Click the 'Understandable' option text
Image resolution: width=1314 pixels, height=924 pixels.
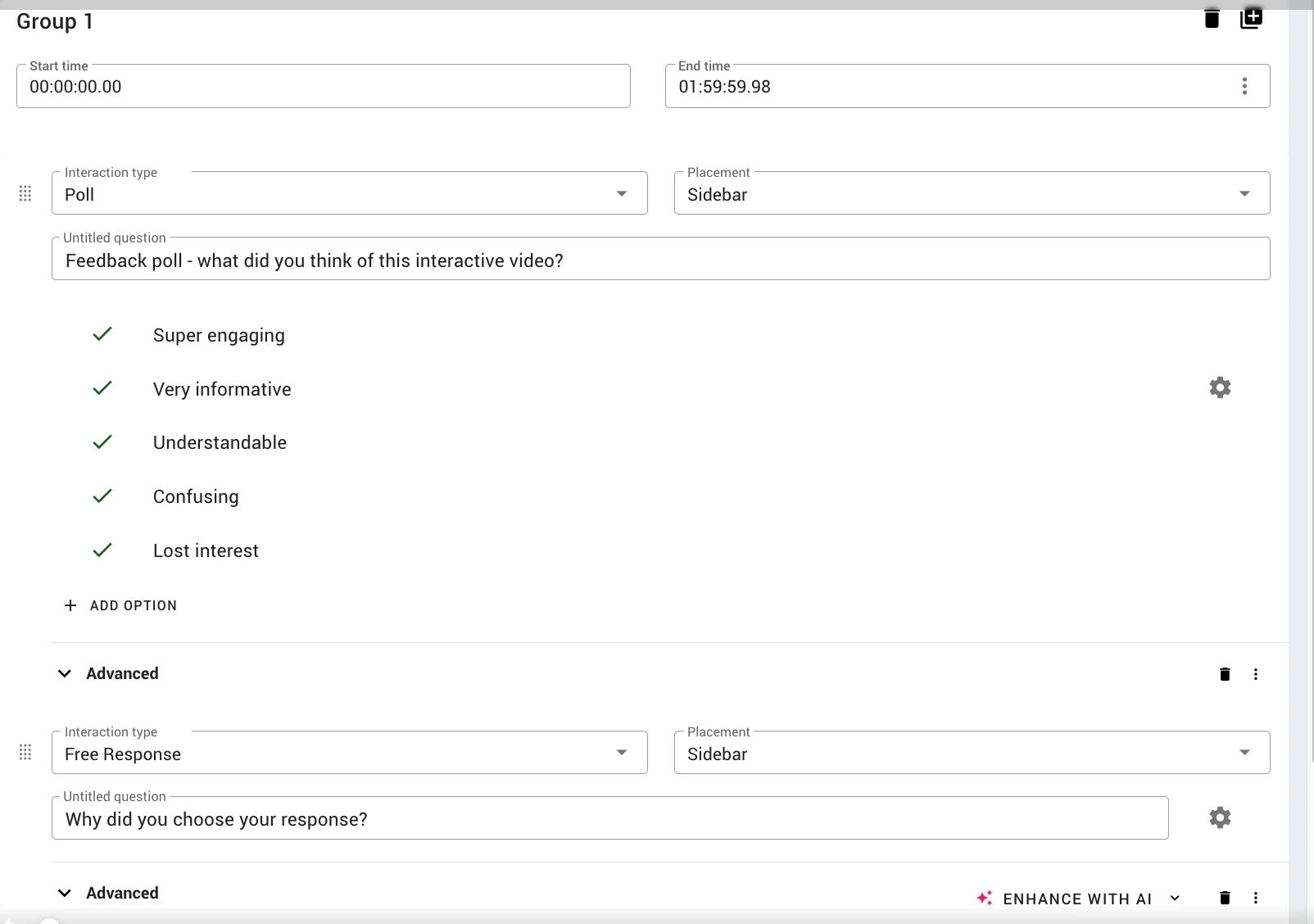pos(220,442)
